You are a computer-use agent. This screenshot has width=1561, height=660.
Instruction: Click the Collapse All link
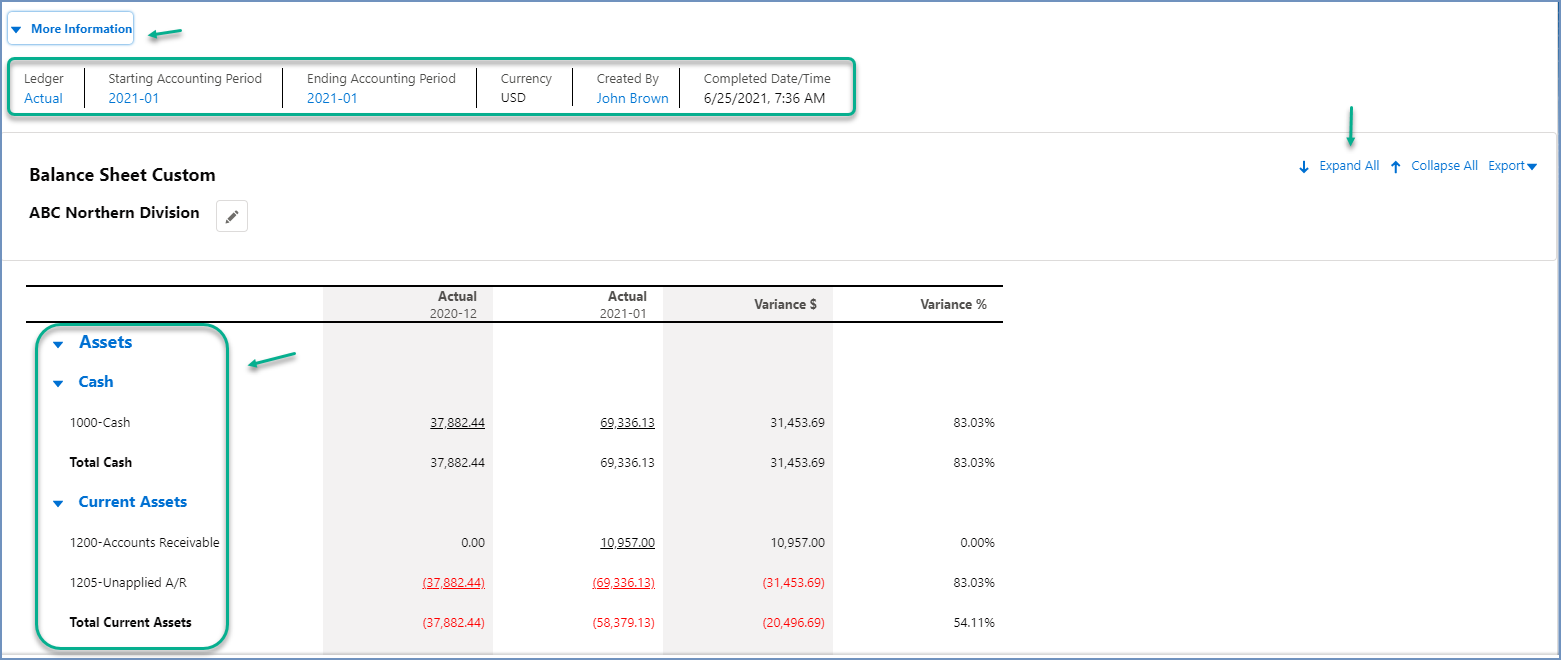point(1444,166)
